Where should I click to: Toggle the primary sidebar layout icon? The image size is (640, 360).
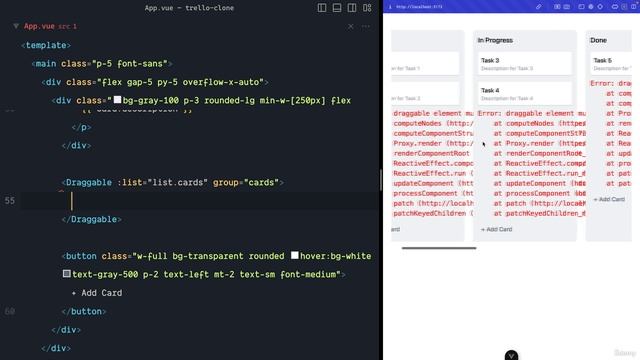coord(322,8)
